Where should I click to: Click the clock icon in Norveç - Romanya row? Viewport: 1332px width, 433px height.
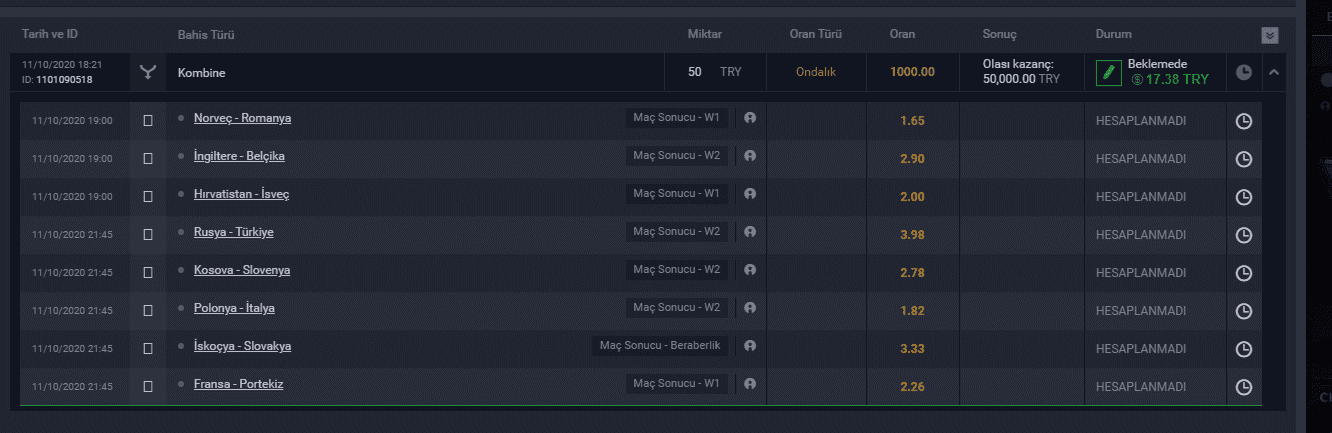point(1244,121)
